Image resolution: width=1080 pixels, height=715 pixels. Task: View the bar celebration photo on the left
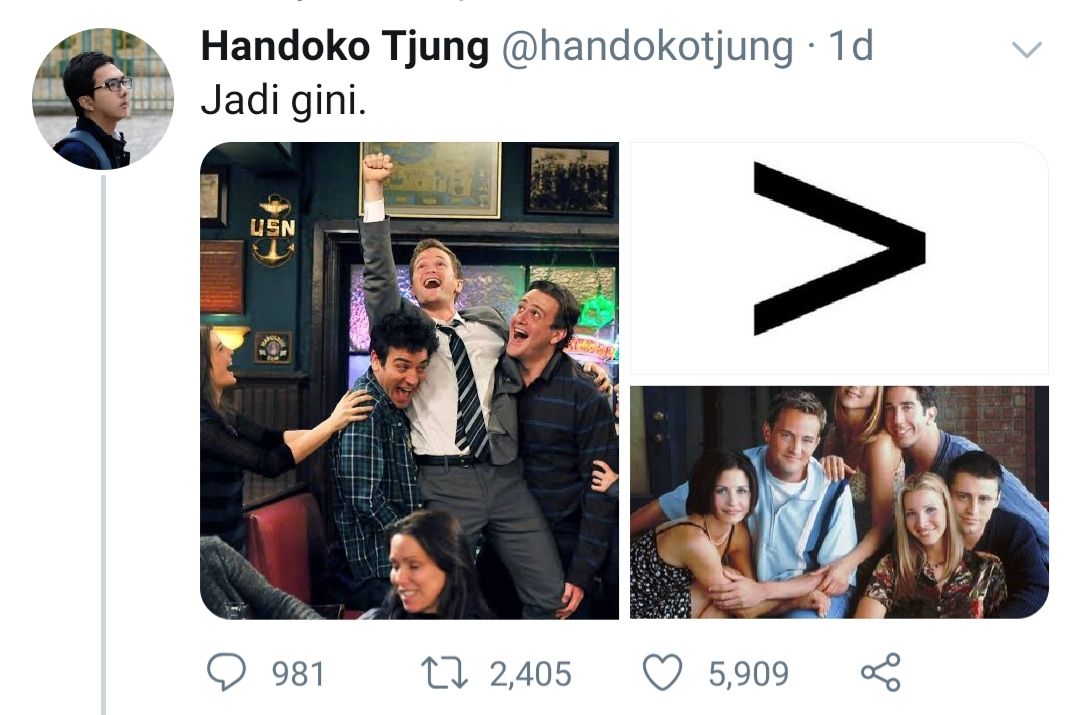coord(409,380)
